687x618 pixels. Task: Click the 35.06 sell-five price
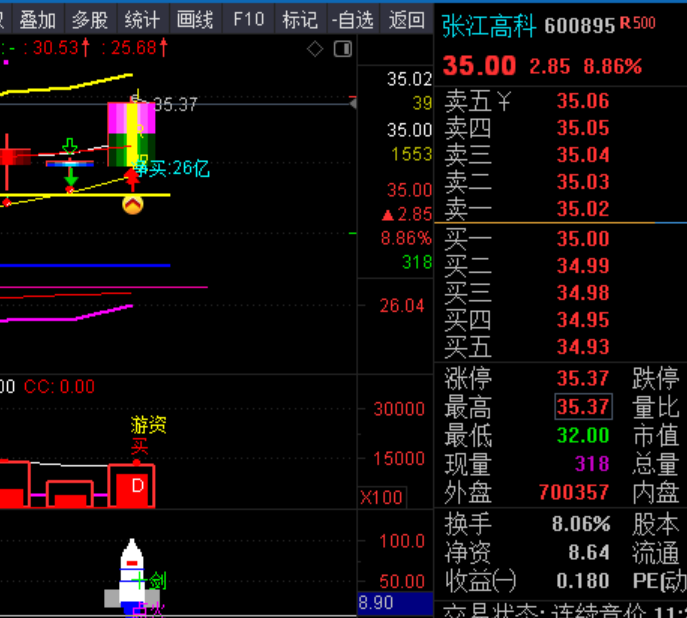tap(583, 101)
